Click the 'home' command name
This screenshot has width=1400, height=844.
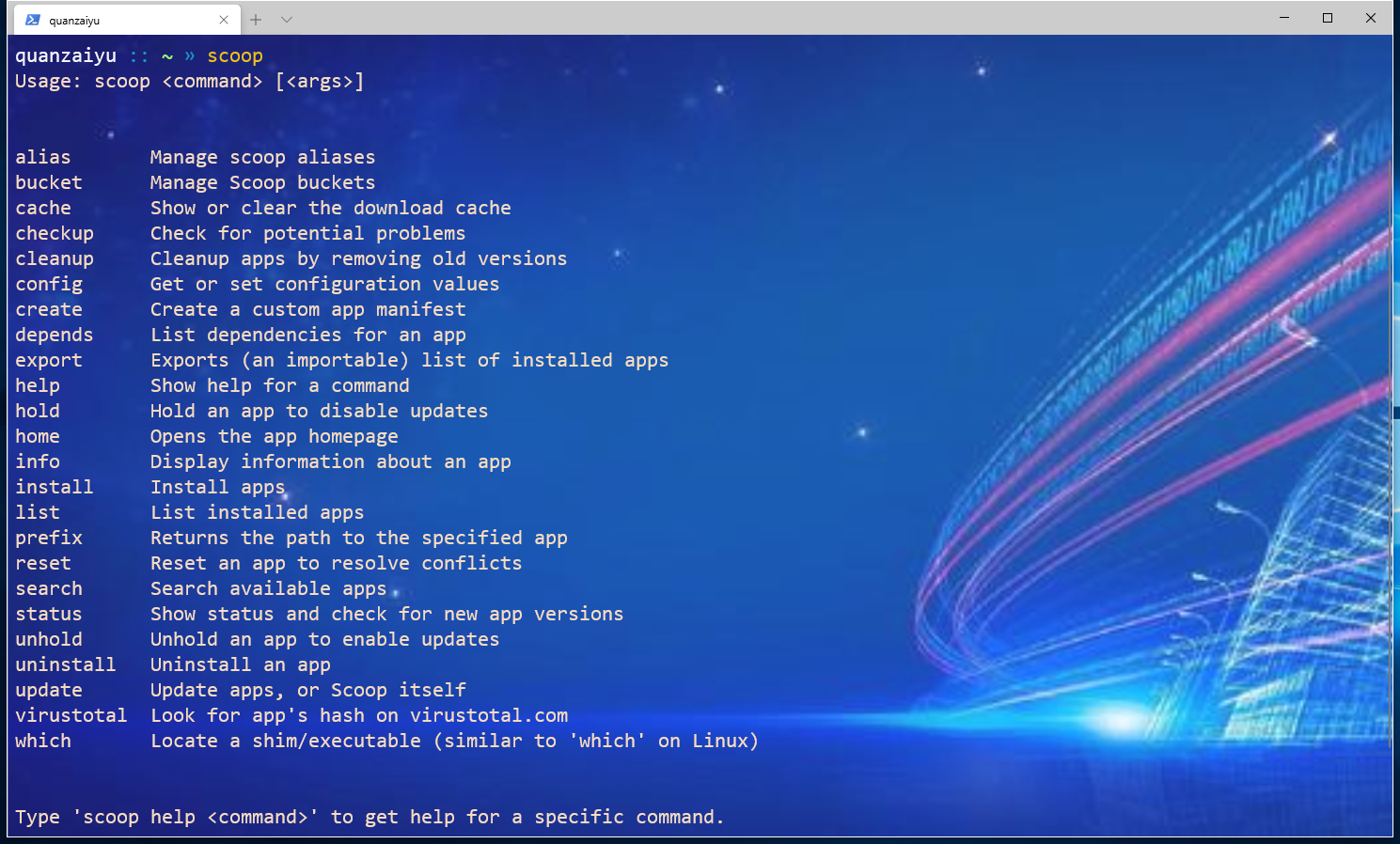[38, 436]
